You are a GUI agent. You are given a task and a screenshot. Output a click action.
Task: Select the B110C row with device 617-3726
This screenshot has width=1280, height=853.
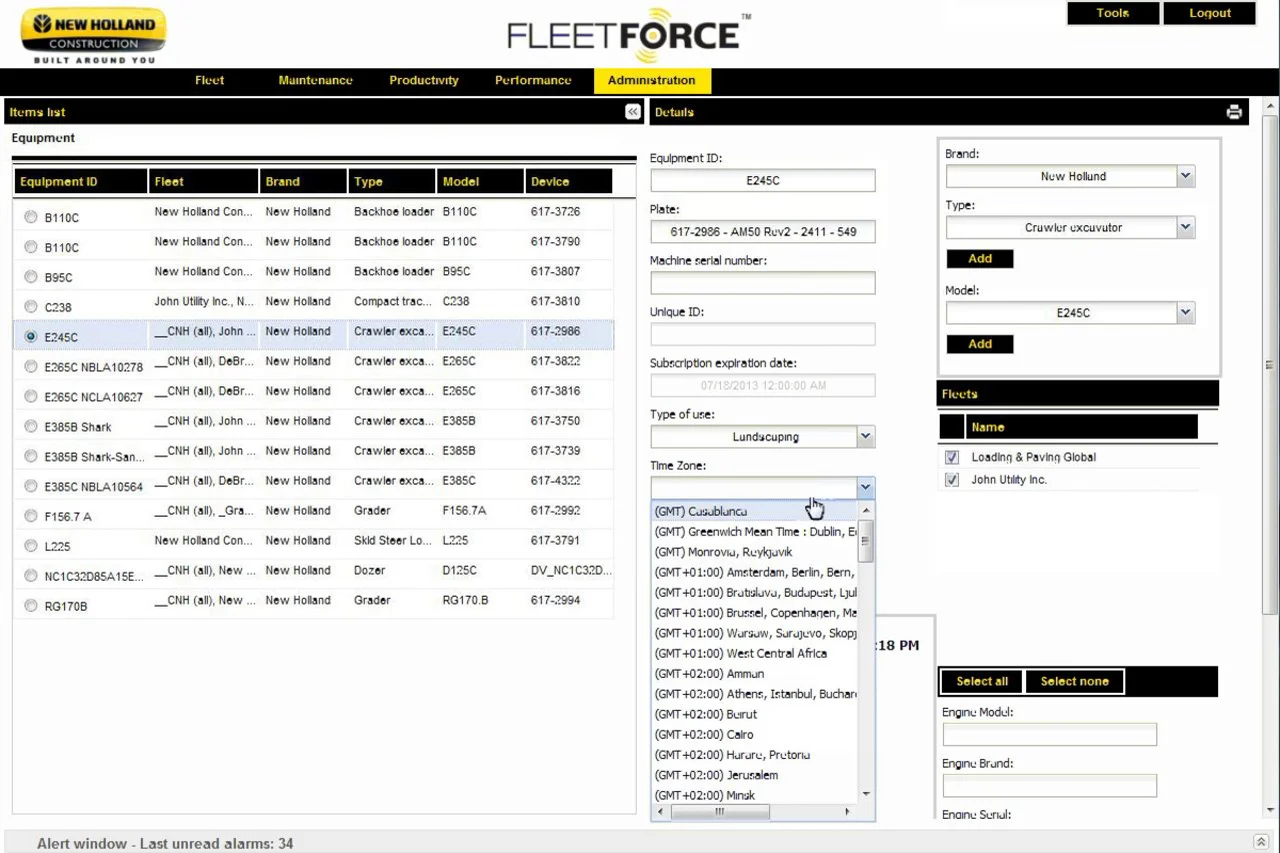[313, 216]
